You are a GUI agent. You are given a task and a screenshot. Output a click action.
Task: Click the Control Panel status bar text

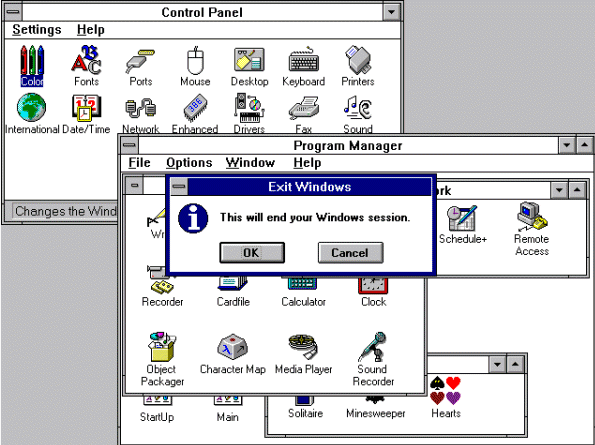[x=66, y=211]
